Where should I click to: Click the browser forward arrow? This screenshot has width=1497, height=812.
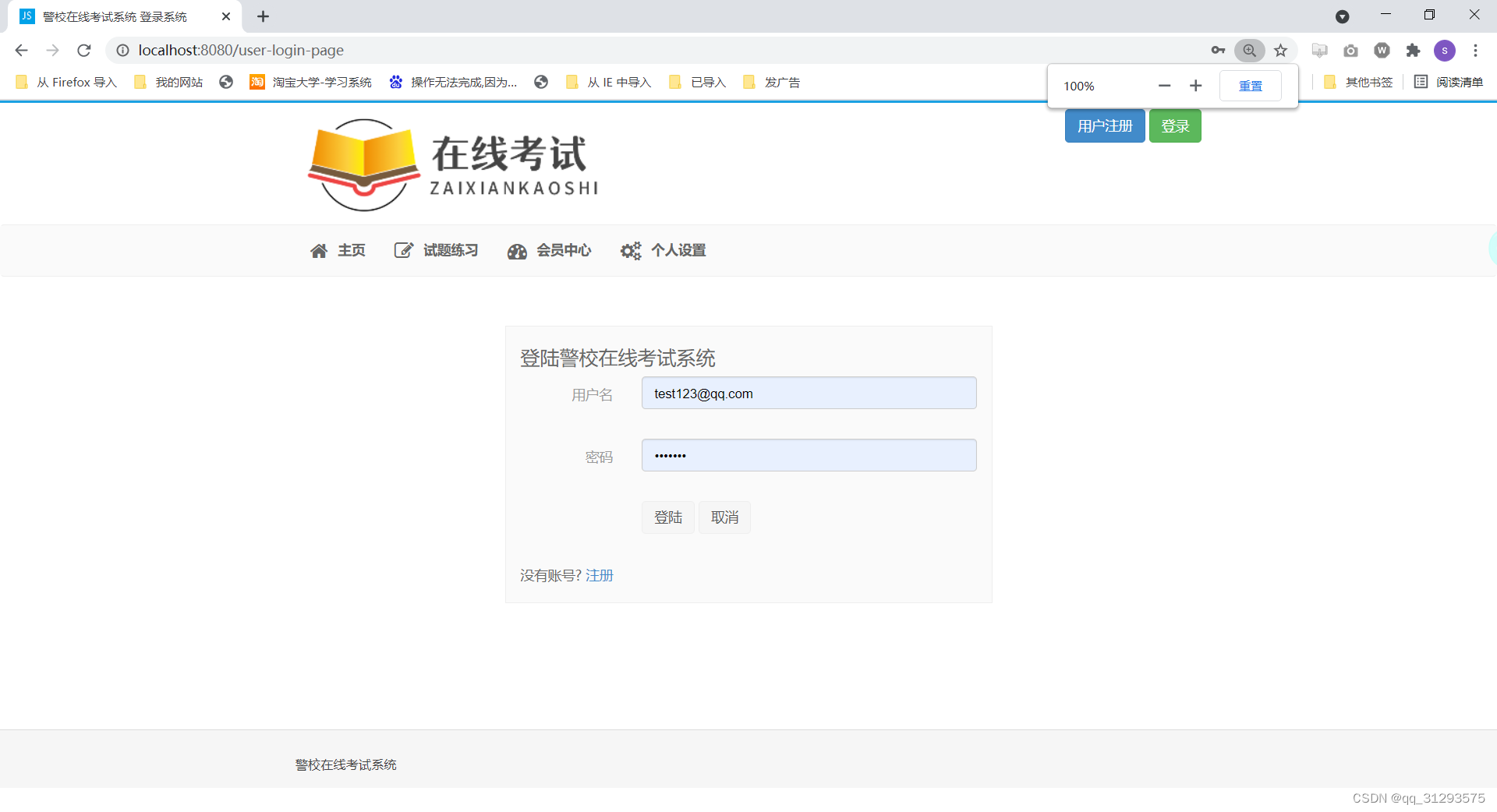pos(52,51)
